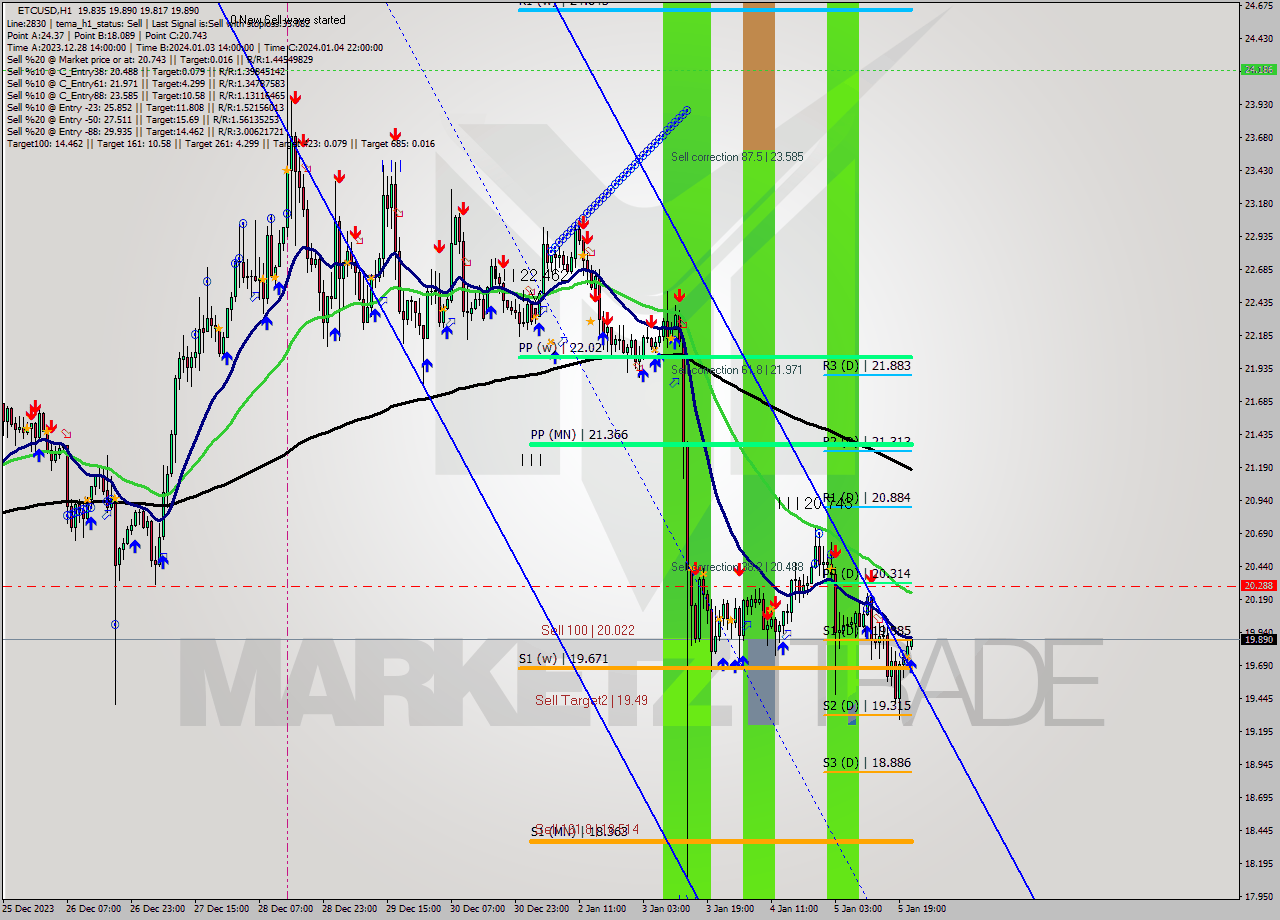Click the 'Sell correction 38.2 | 20.488' label
Viewport: 1280px width, 920px height.
[737, 567]
